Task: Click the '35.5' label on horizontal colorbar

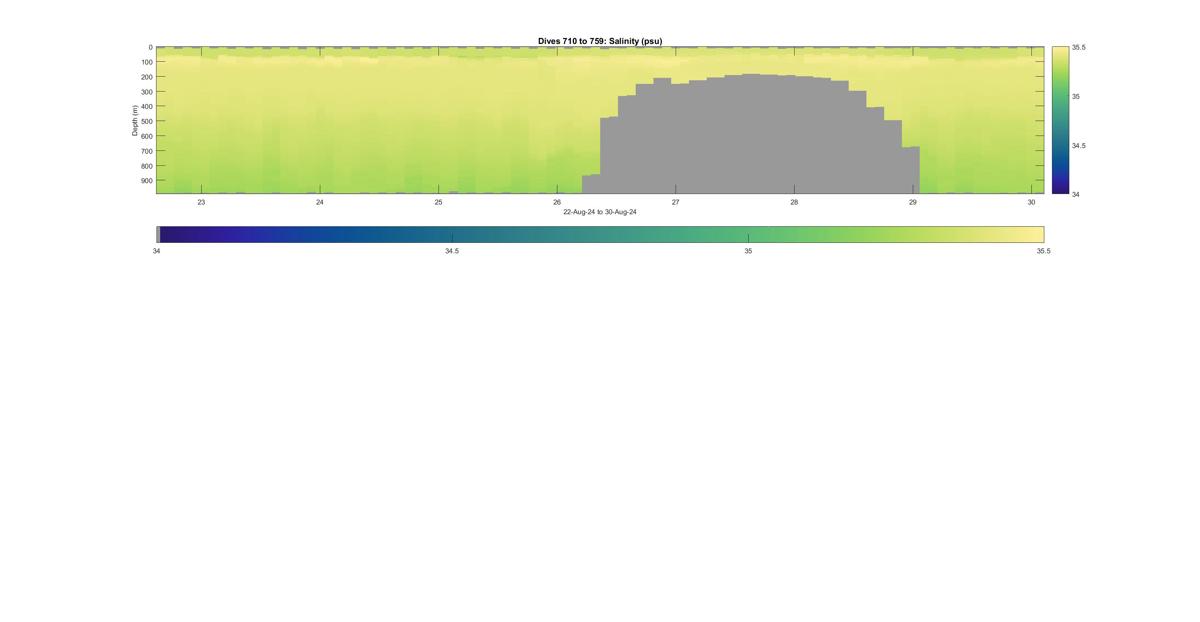Action: point(1044,251)
